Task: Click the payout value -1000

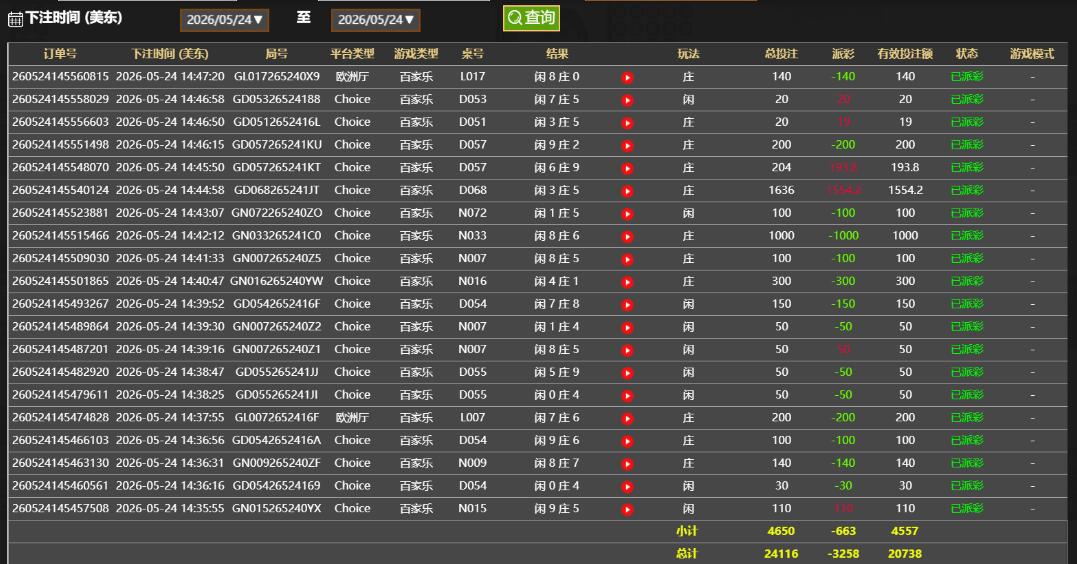Action: point(843,235)
